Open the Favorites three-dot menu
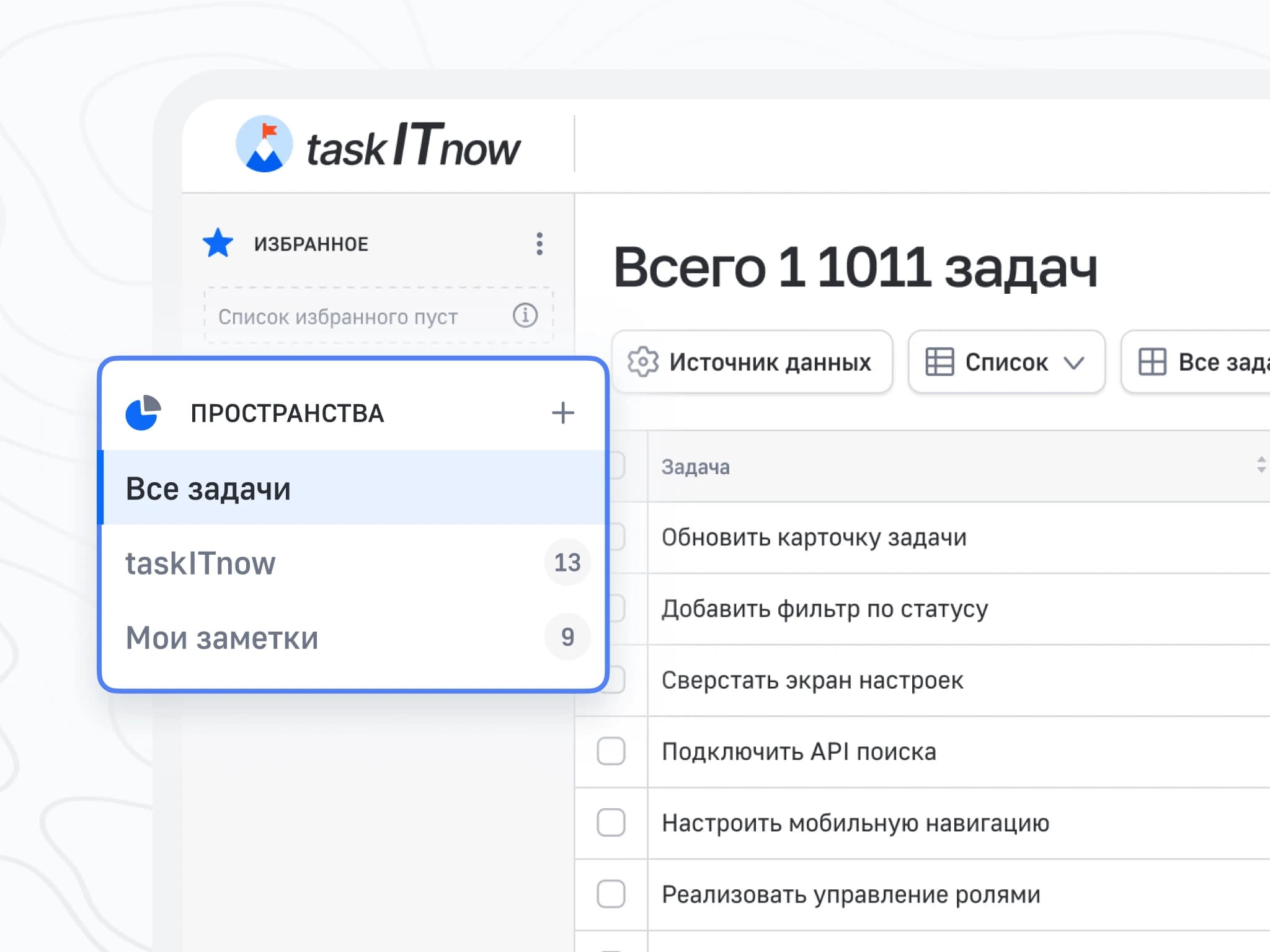This screenshot has height=952, width=1270. coord(540,244)
